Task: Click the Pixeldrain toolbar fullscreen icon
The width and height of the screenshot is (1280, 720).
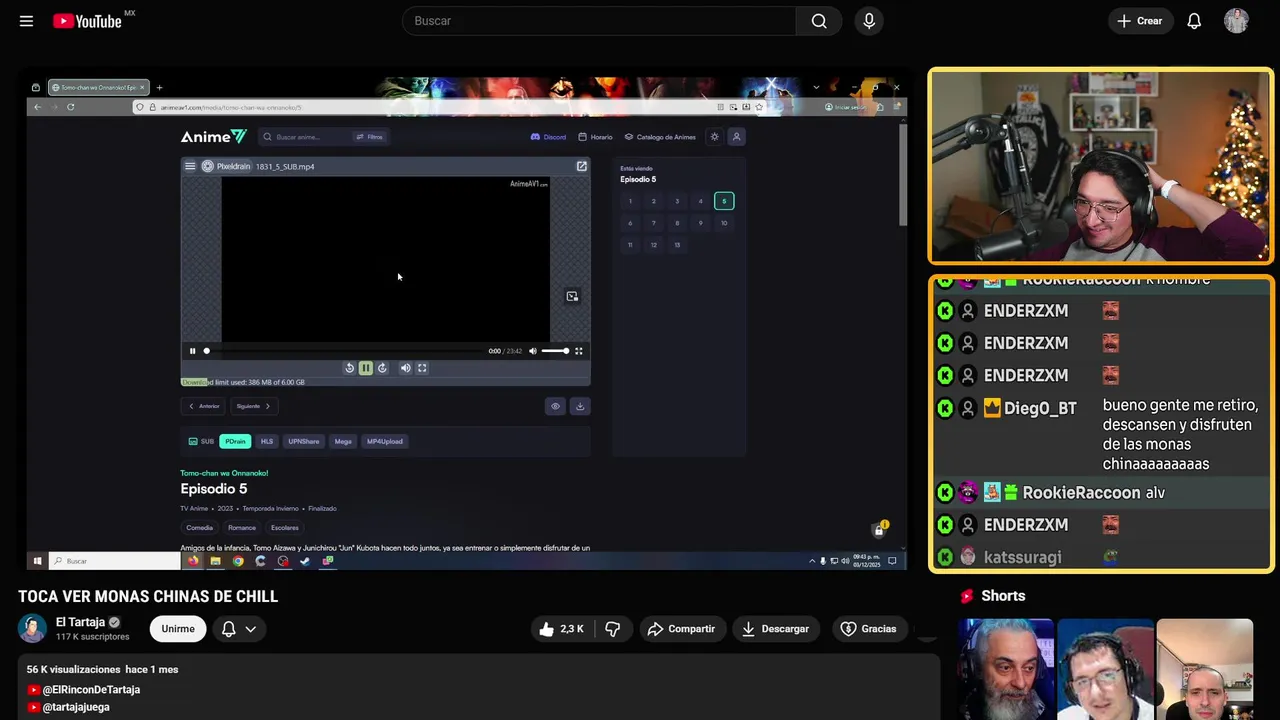Action: pos(422,368)
